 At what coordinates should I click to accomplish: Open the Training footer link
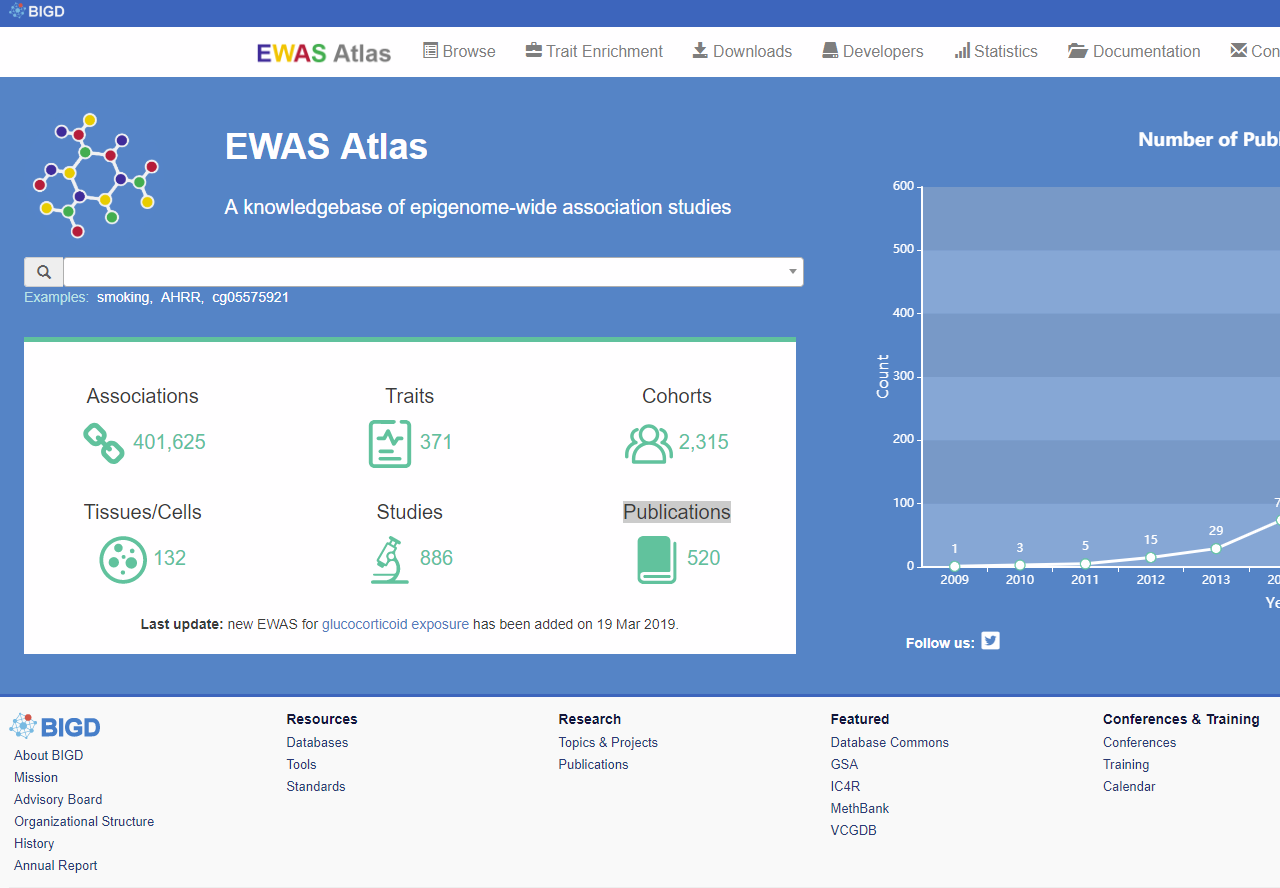pos(1126,764)
